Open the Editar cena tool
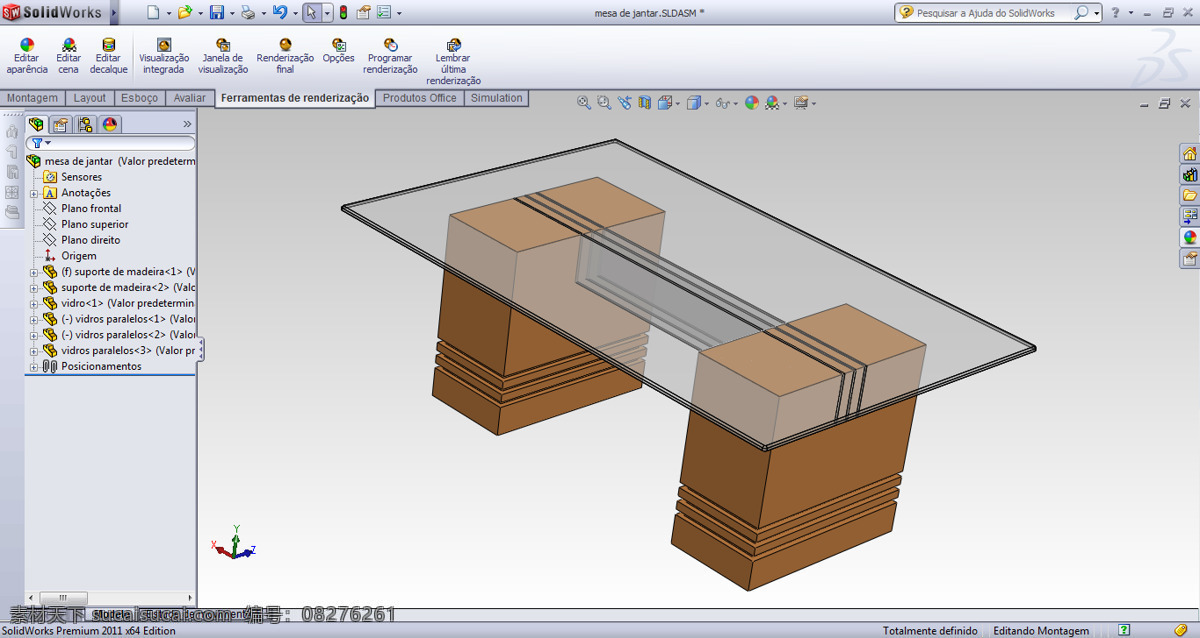1200x638 pixels. (x=69, y=56)
